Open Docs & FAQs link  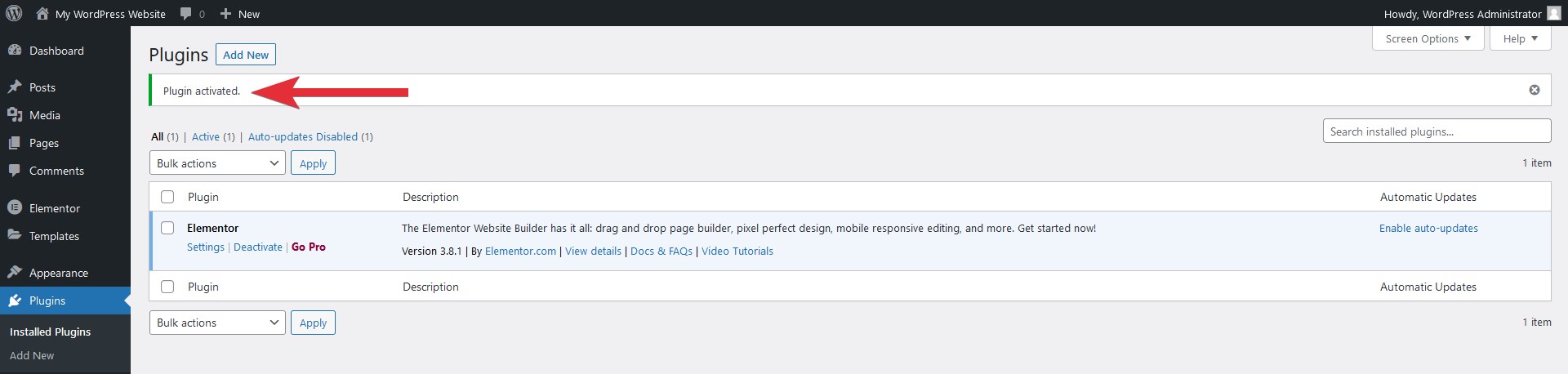[661, 251]
